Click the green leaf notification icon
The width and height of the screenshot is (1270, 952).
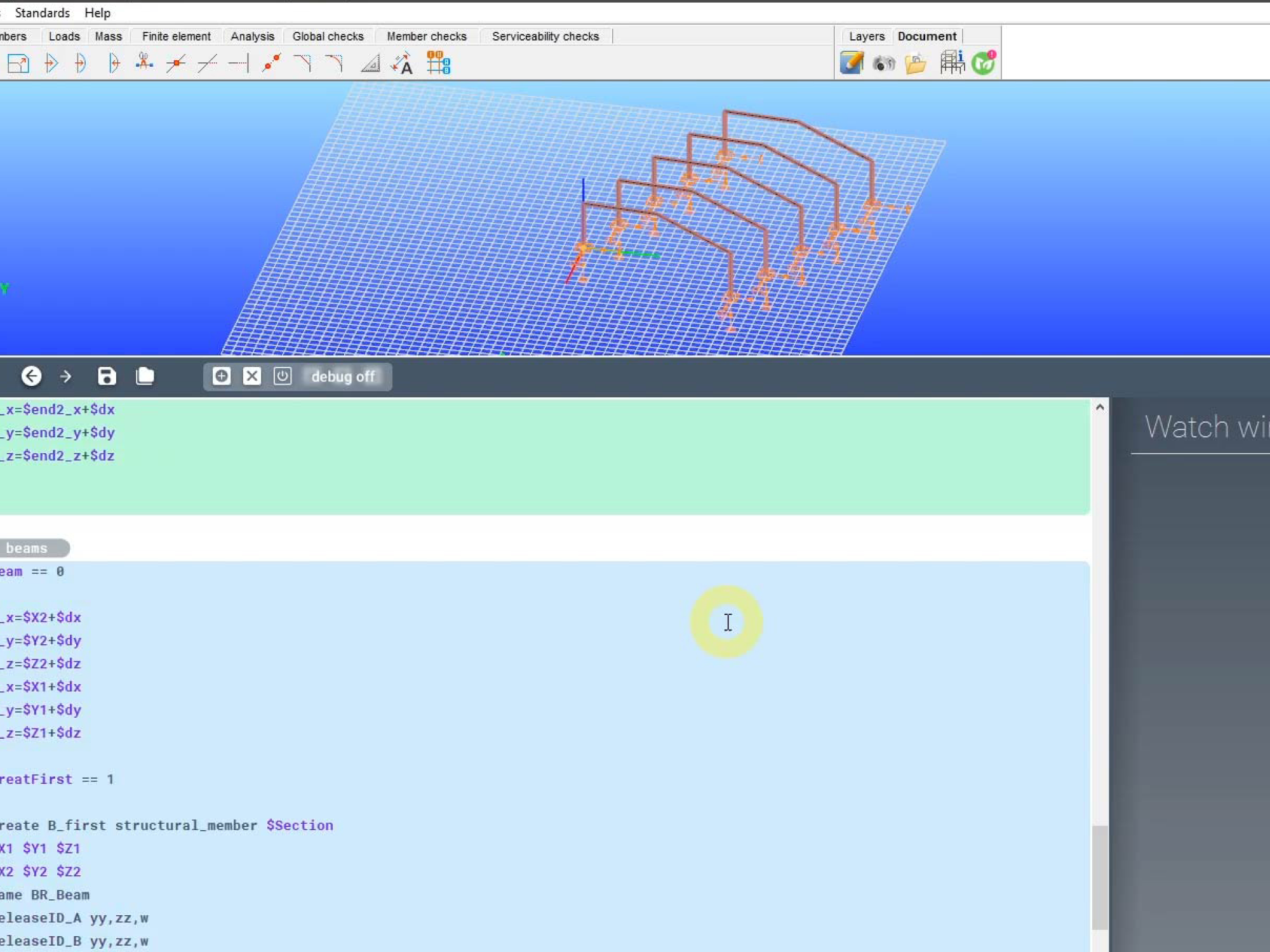(x=984, y=63)
